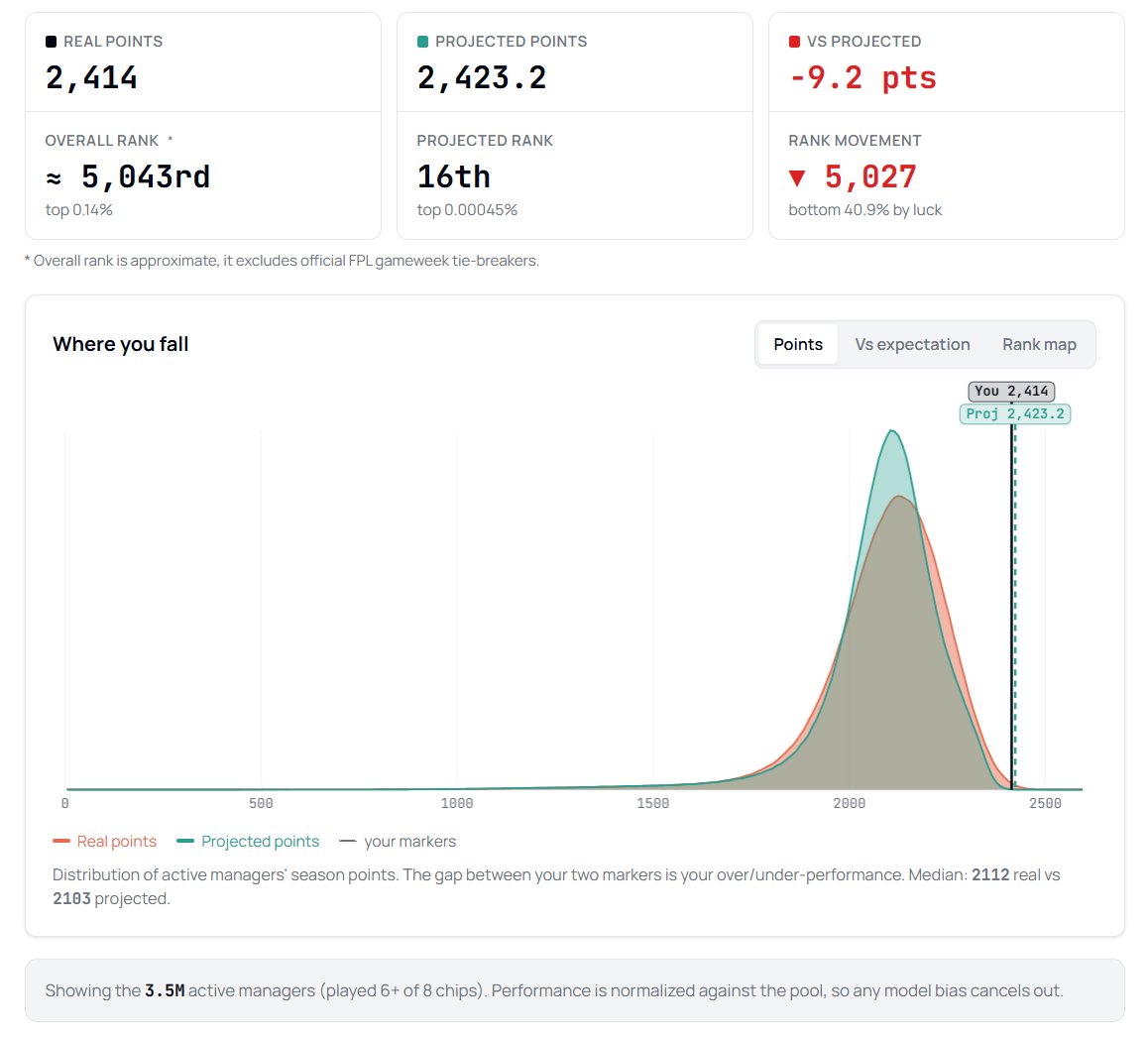Open the Vs expectation tab
1148x1038 pixels.
click(x=911, y=344)
